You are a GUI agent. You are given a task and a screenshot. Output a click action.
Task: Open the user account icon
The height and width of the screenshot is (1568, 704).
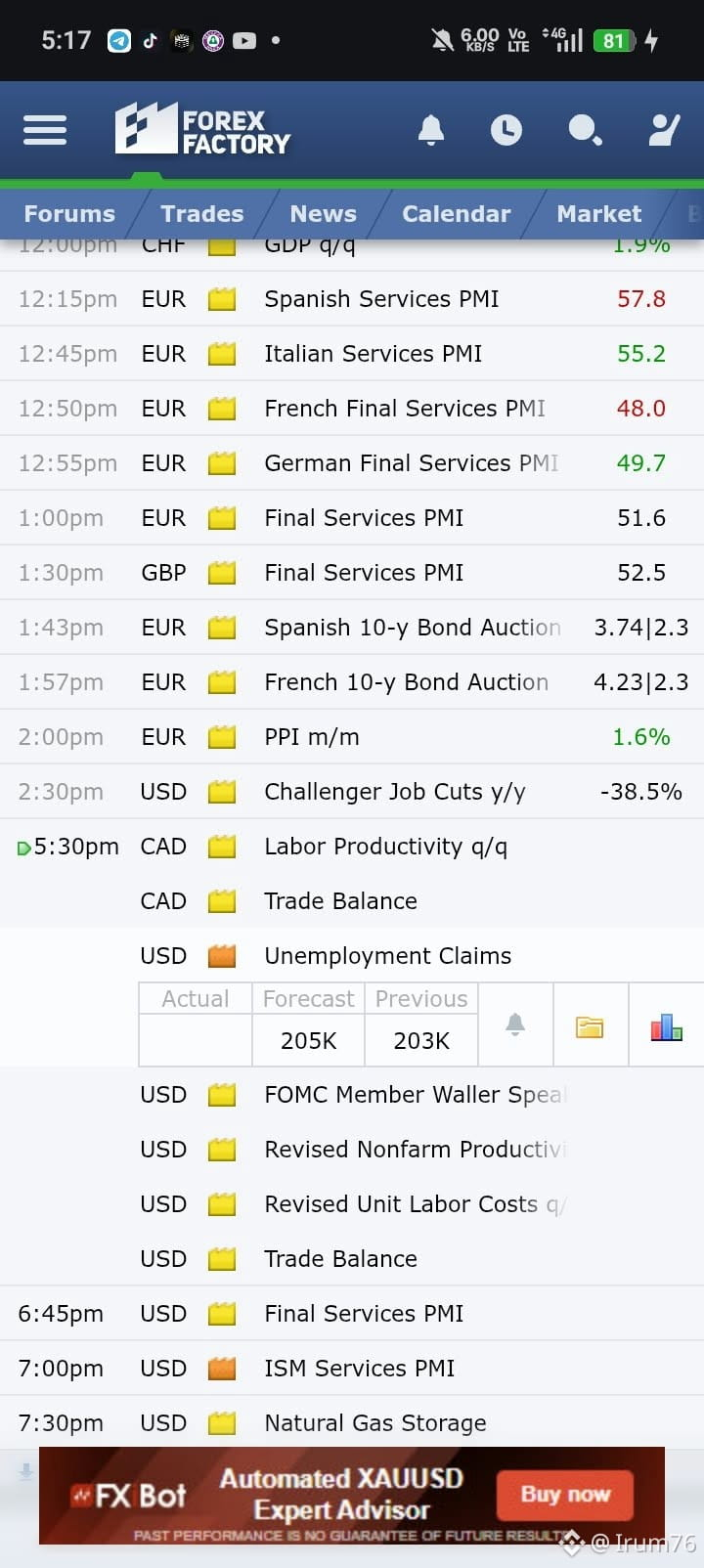coord(664,130)
